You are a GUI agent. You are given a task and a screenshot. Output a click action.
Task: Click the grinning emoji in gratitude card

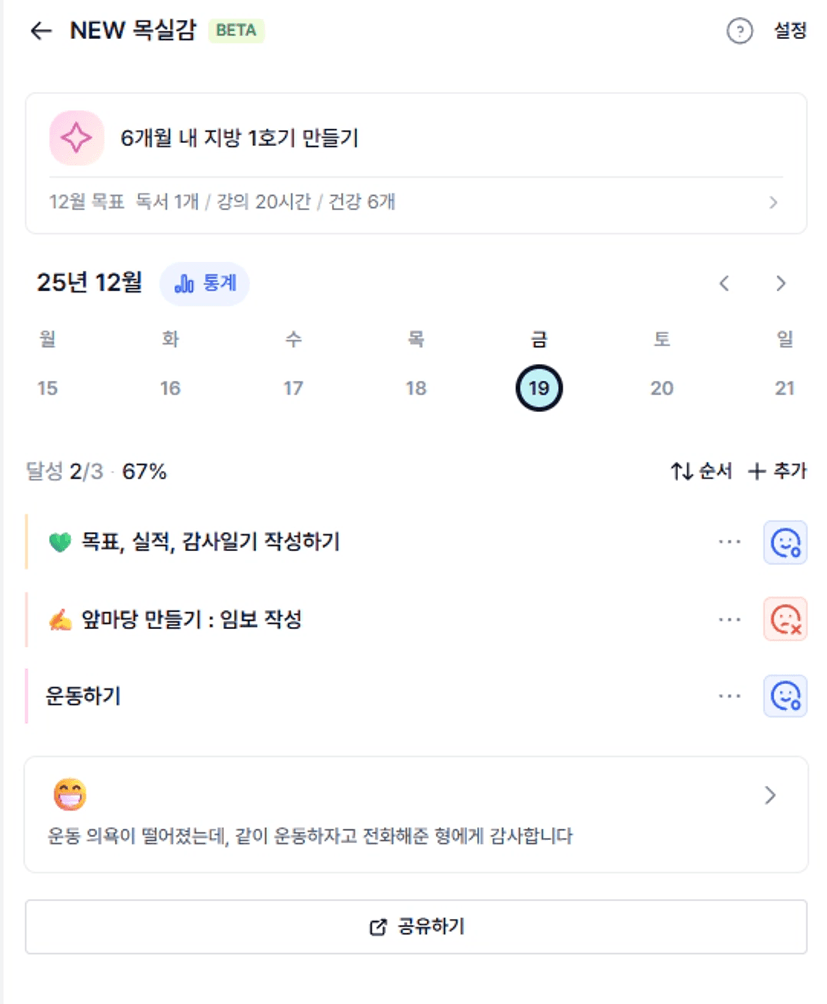[70, 795]
